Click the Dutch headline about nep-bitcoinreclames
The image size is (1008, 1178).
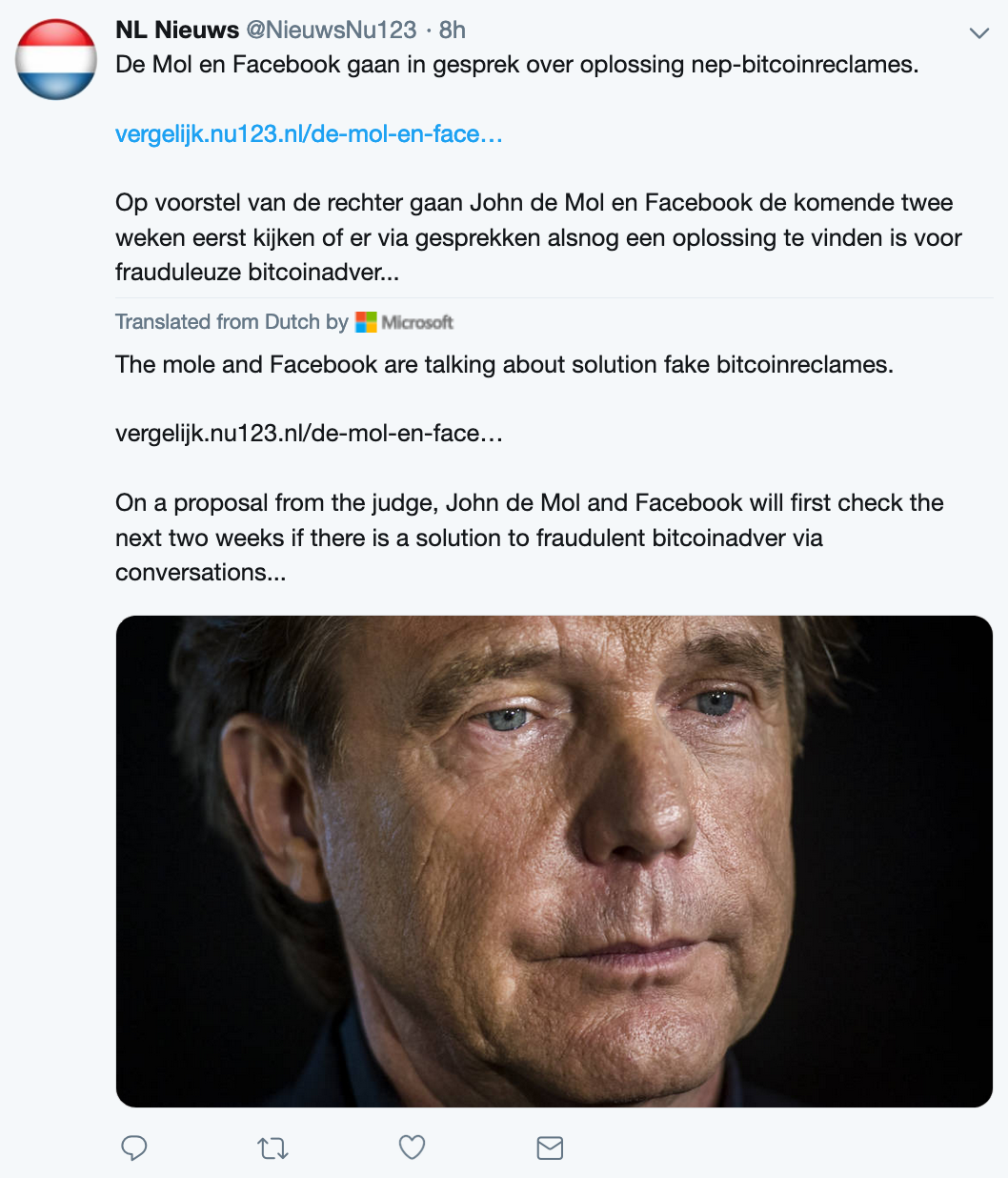pos(516,65)
